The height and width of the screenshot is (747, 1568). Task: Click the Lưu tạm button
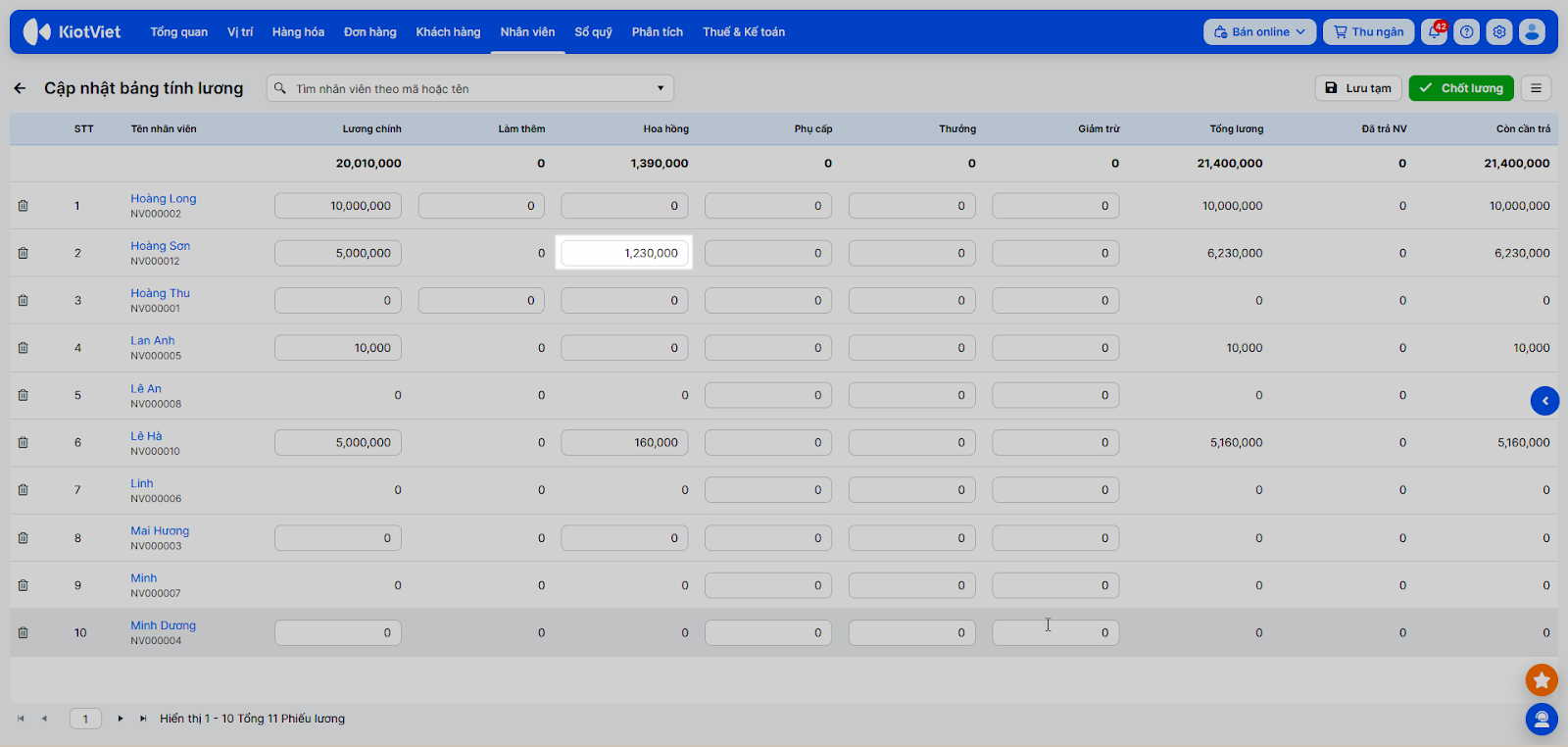click(x=1358, y=88)
